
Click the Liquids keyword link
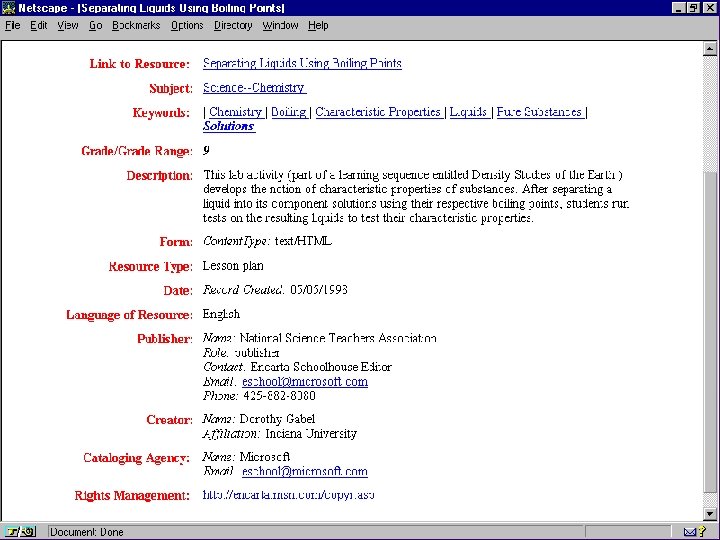(468, 112)
